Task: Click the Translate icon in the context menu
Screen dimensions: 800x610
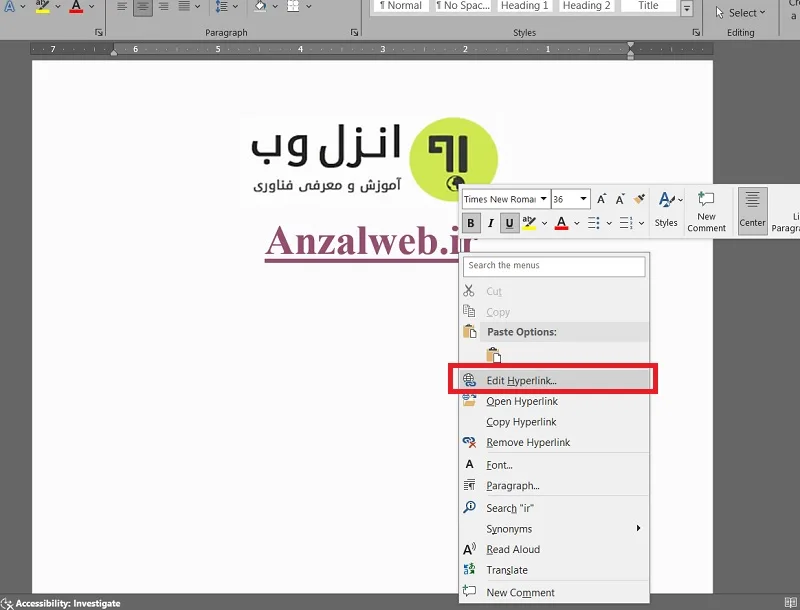Action: tap(469, 569)
